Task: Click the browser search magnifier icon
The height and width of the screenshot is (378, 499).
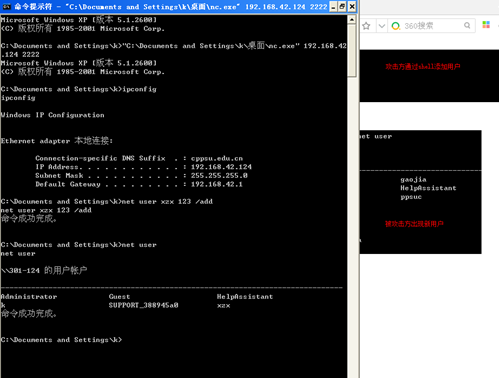Action: point(467,26)
